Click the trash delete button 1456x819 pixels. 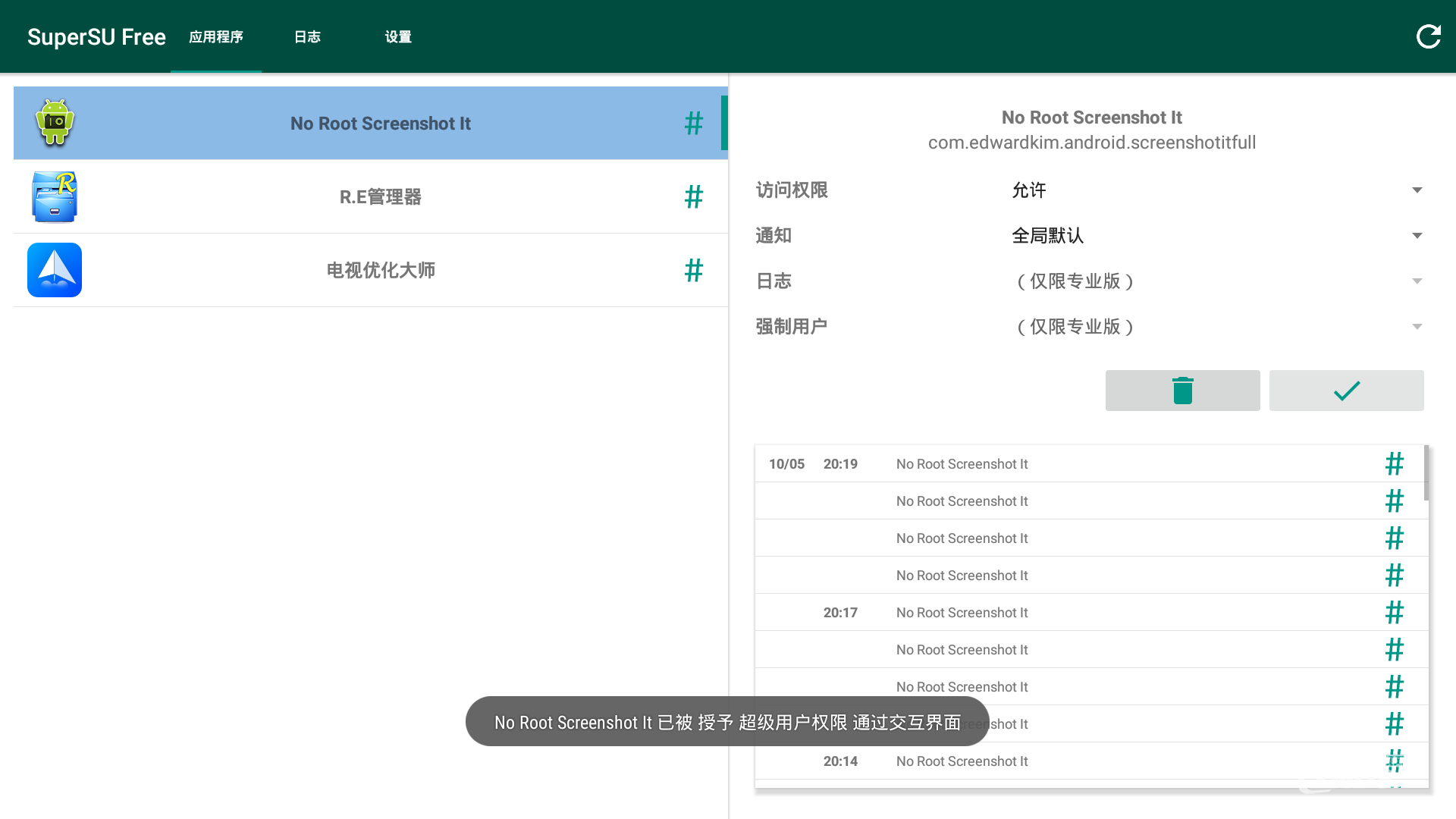pos(1183,391)
